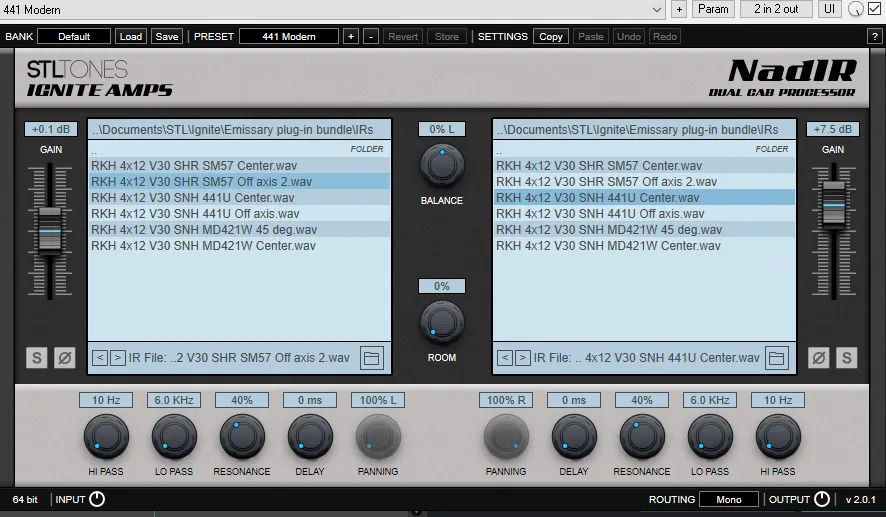Image resolution: width=886 pixels, height=517 pixels.
Task: Open the 441 Modern preset selector
Action: pos(289,37)
